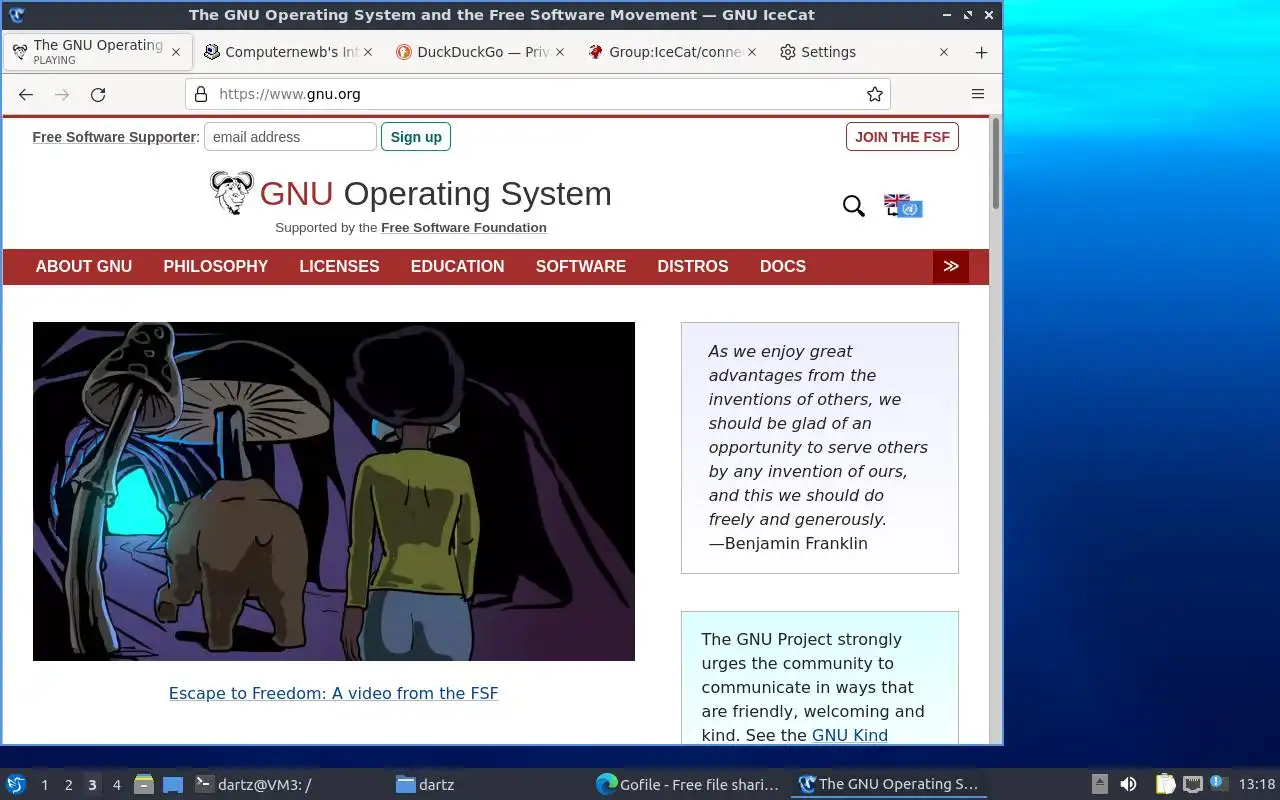
Task: Click the GNU head logo
Action: pyautogui.click(x=232, y=192)
